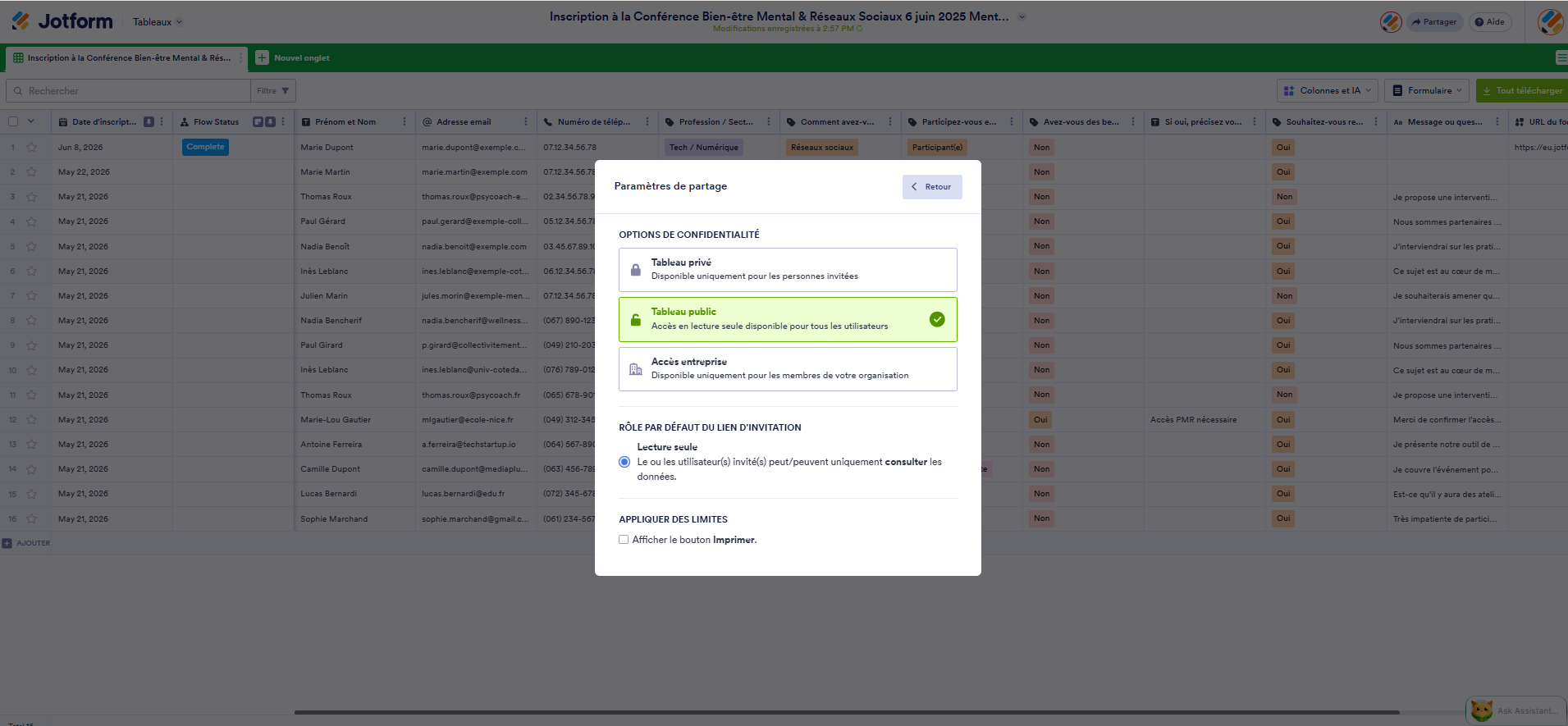This screenshot has height=726, width=1568.
Task: Open Comment avez-vous column menu
Action: (x=890, y=122)
